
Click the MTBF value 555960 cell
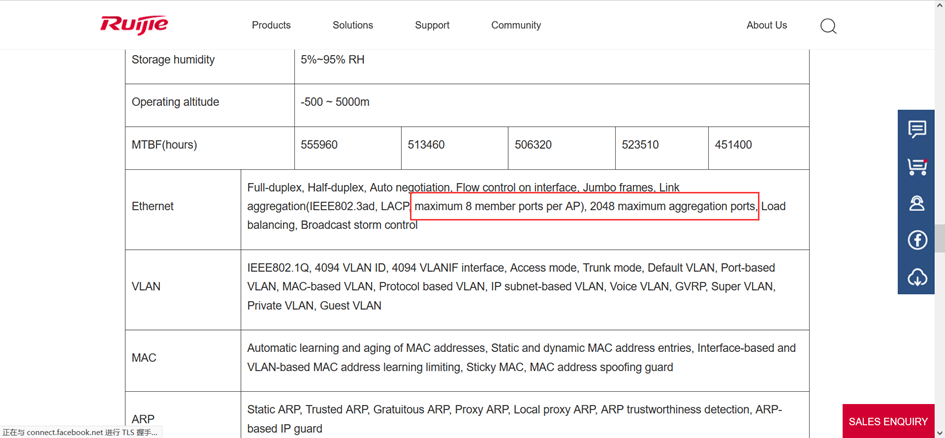(319, 145)
